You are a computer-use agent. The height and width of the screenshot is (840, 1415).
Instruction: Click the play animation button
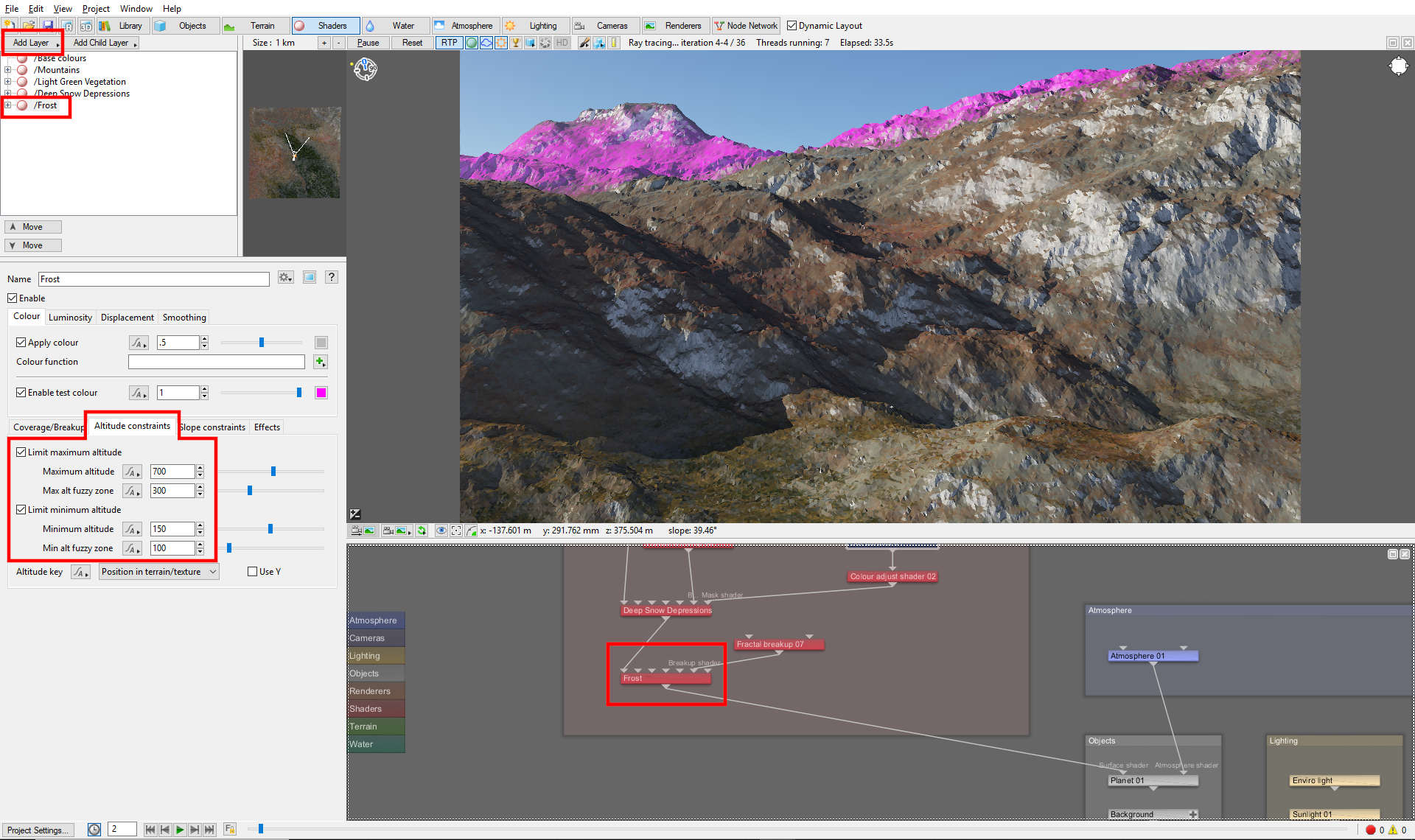point(180,830)
